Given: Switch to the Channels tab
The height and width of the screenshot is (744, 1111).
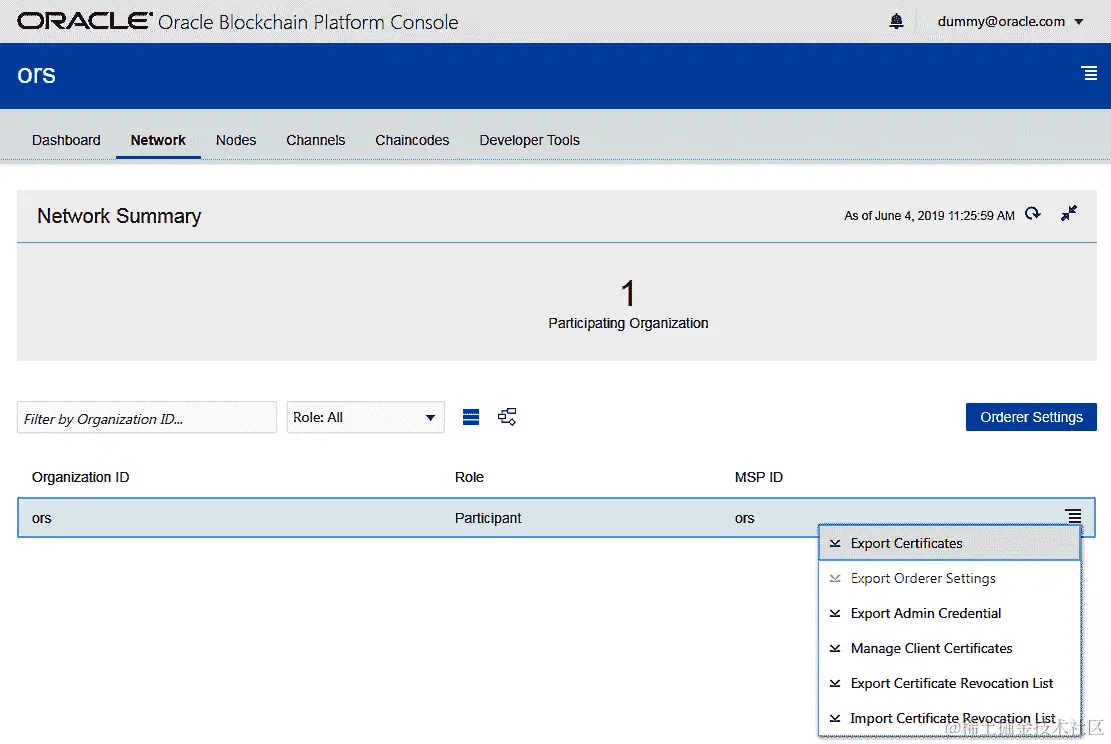Looking at the screenshot, I should coord(315,140).
